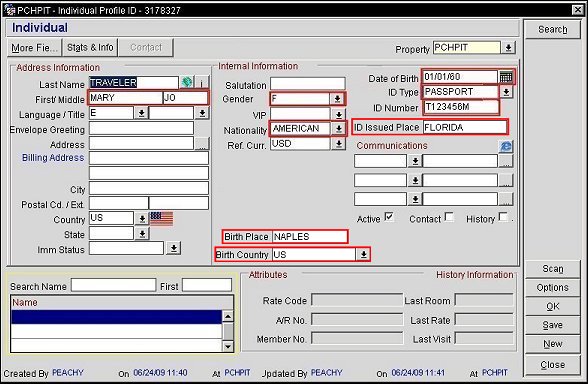Expand the ID Type dropdown
This screenshot has width=588, height=384.
[x=506, y=92]
